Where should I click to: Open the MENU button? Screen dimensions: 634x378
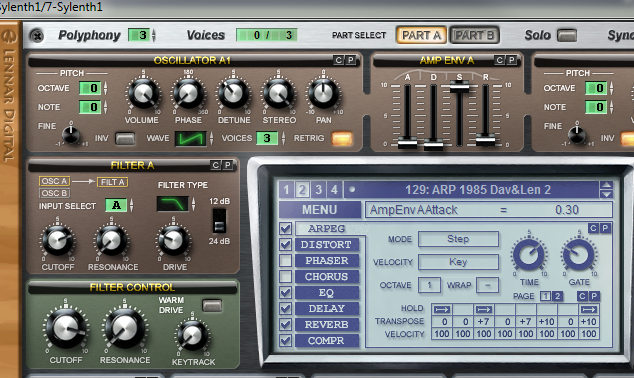[319, 210]
